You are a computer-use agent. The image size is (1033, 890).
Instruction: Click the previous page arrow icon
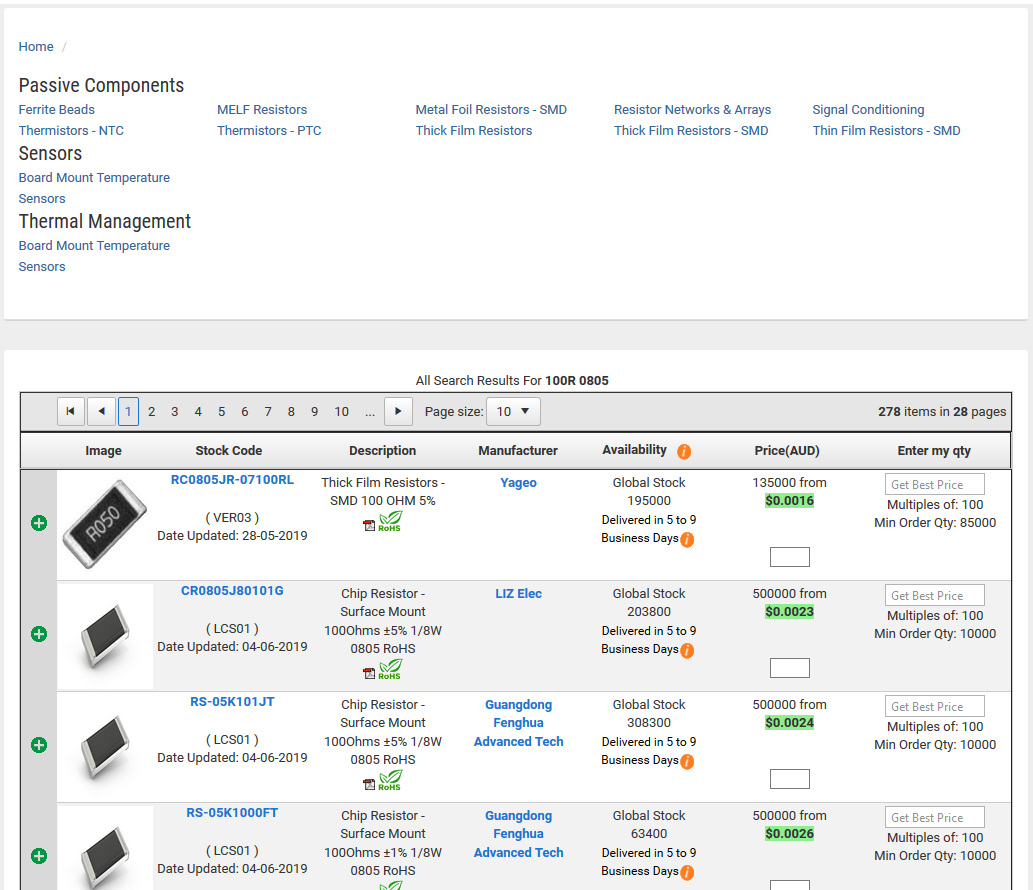coord(101,411)
